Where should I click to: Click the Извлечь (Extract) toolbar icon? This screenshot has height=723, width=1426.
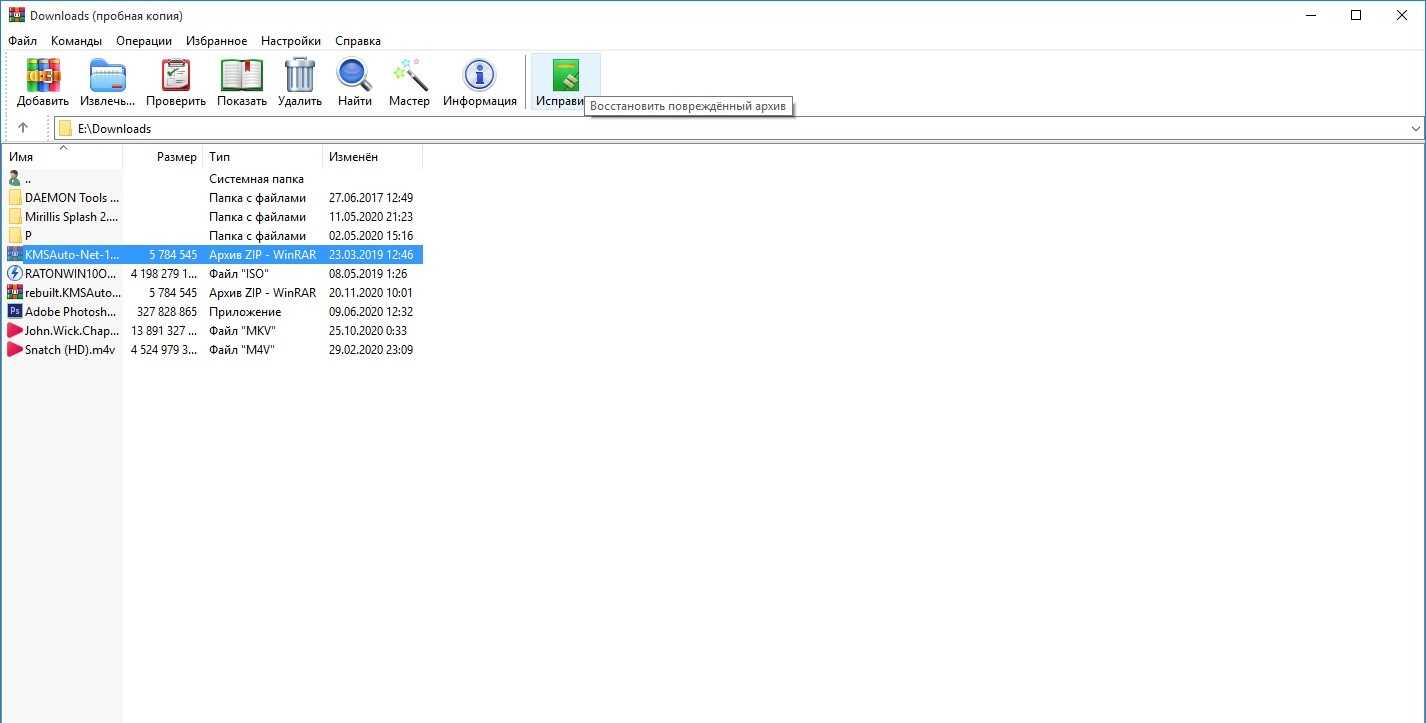107,76
